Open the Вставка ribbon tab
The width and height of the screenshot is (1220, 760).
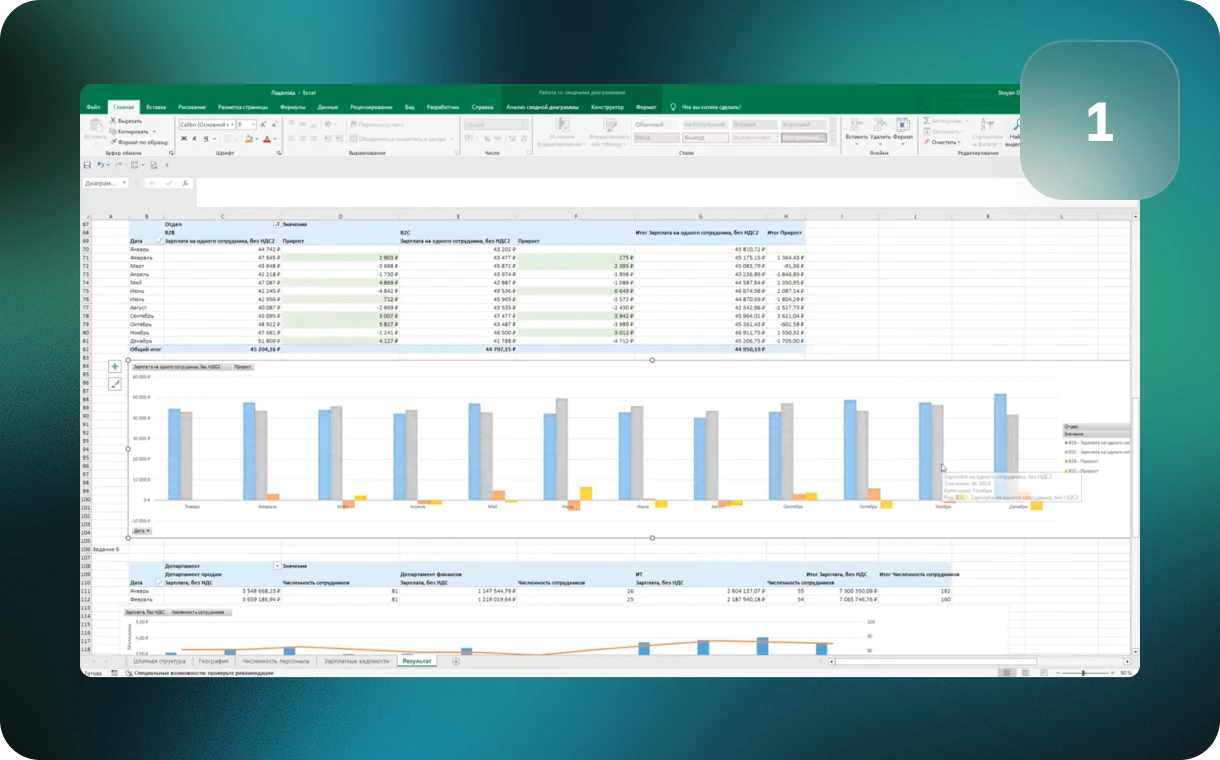tap(156, 107)
